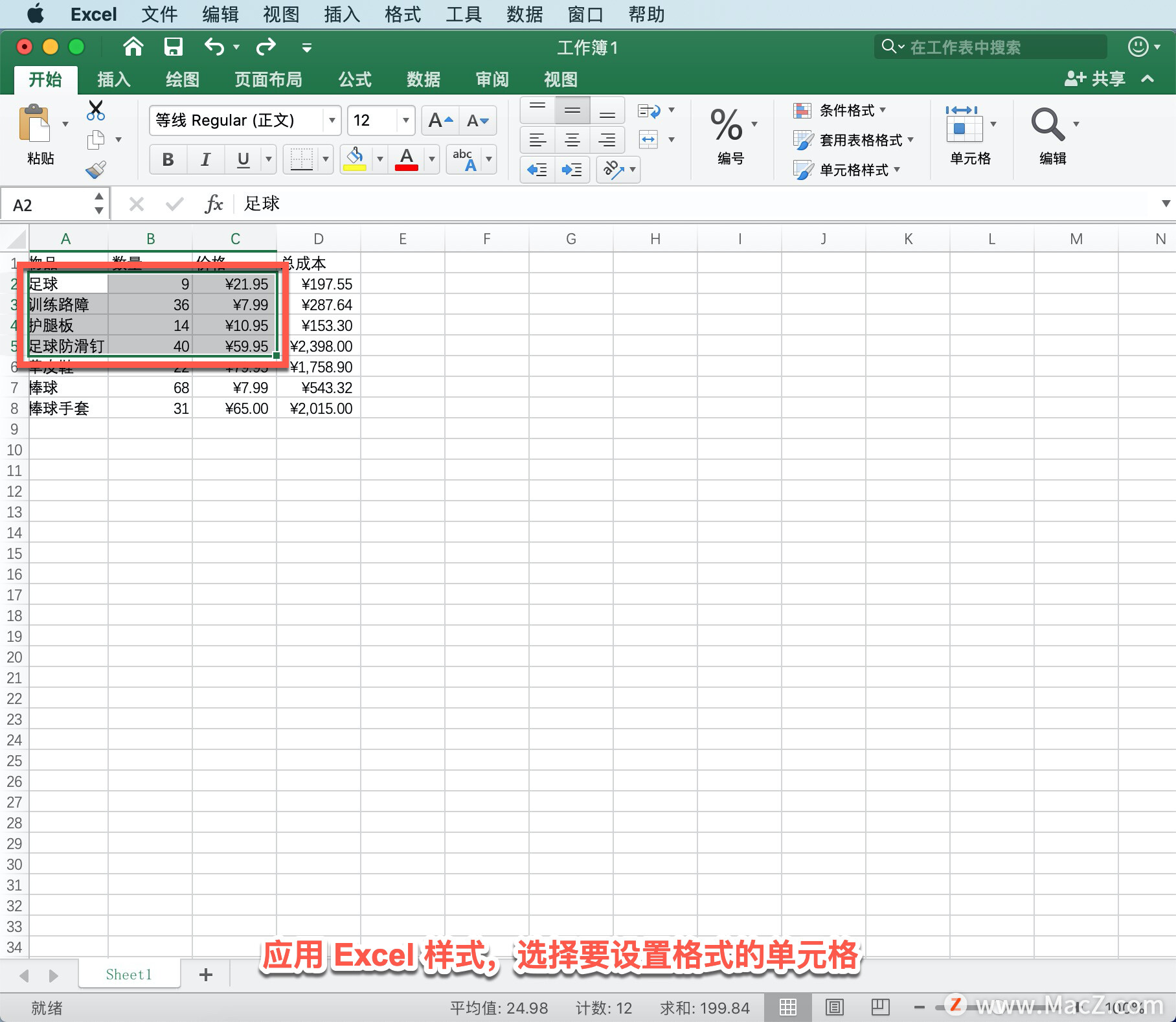The height and width of the screenshot is (1022, 1176).
Task: Align text to bottom of cell
Action: click(607, 111)
